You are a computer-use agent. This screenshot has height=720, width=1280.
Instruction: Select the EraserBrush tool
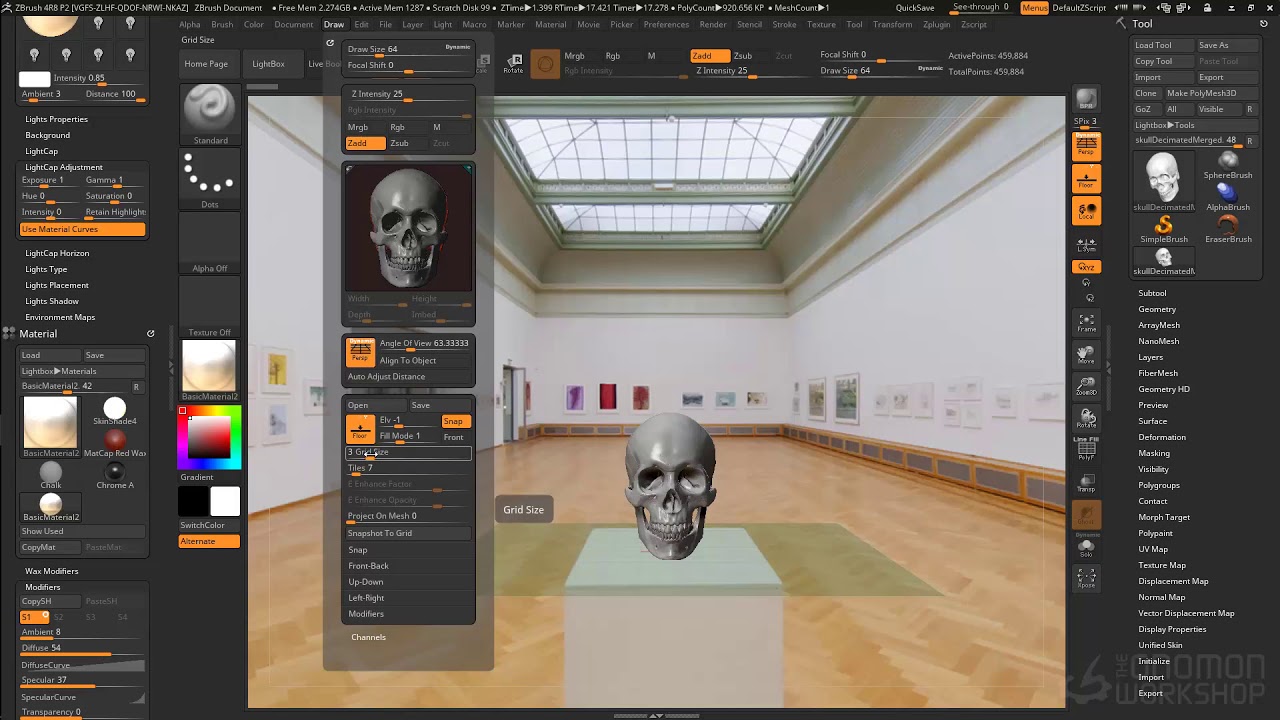tap(1228, 230)
